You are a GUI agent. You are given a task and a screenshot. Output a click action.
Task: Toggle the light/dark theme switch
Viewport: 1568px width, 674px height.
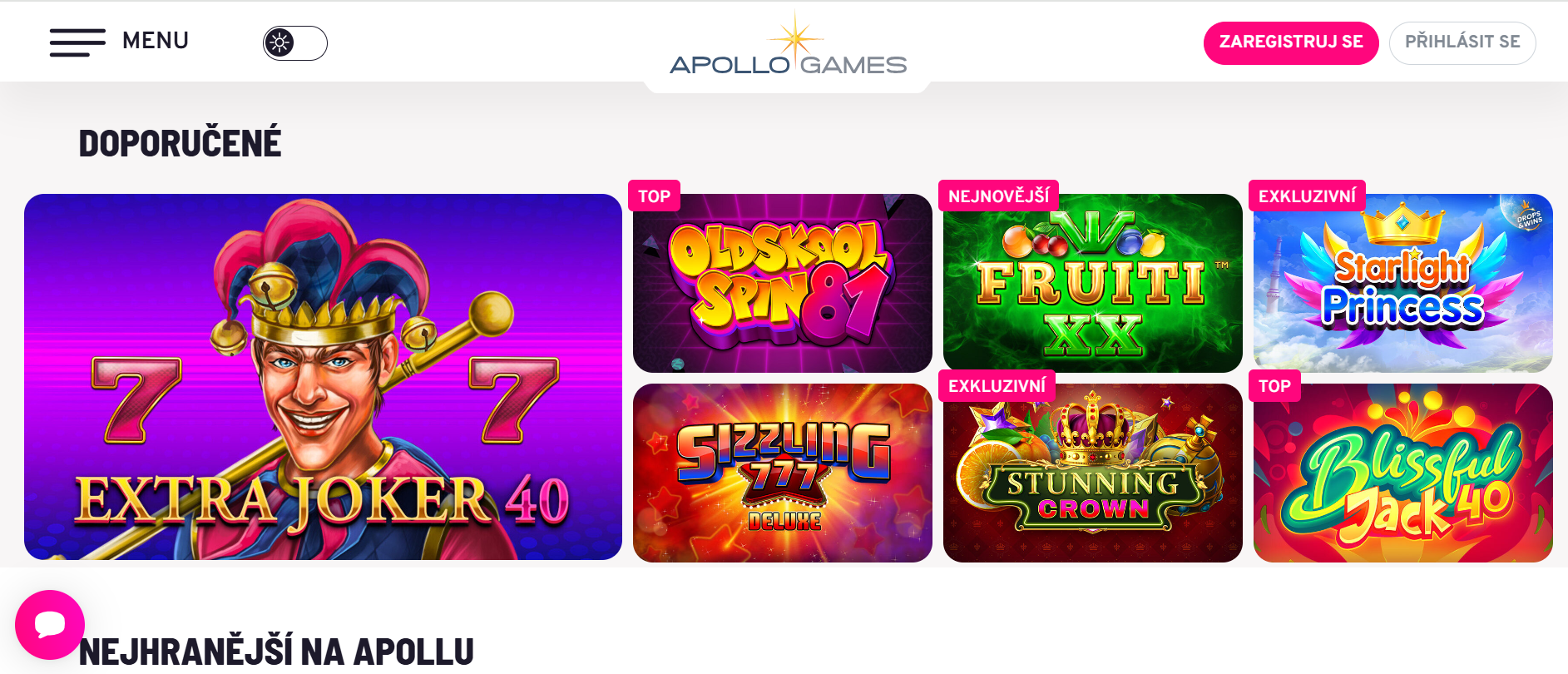(295, 43)
